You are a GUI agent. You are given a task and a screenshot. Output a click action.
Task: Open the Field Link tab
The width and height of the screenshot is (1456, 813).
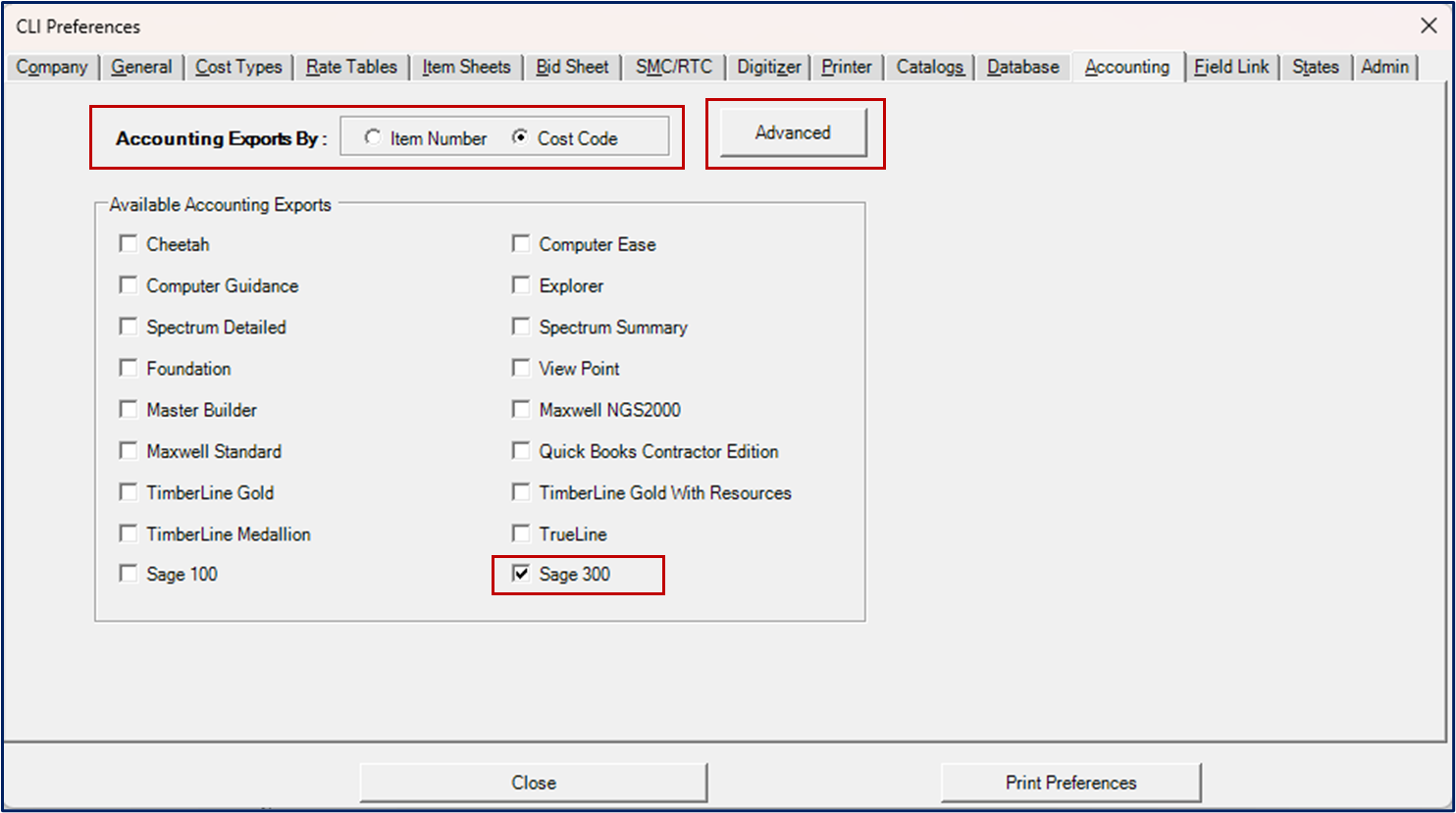[x=1231, y=67]
